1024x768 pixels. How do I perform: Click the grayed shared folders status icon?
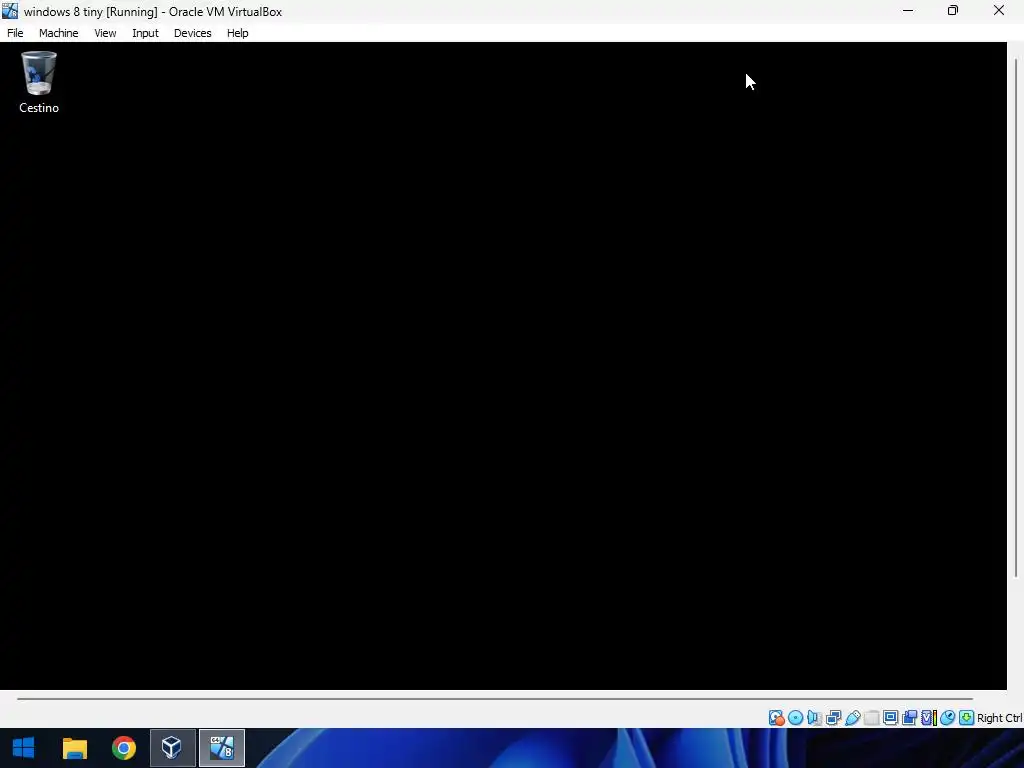(x=871, y=718)
